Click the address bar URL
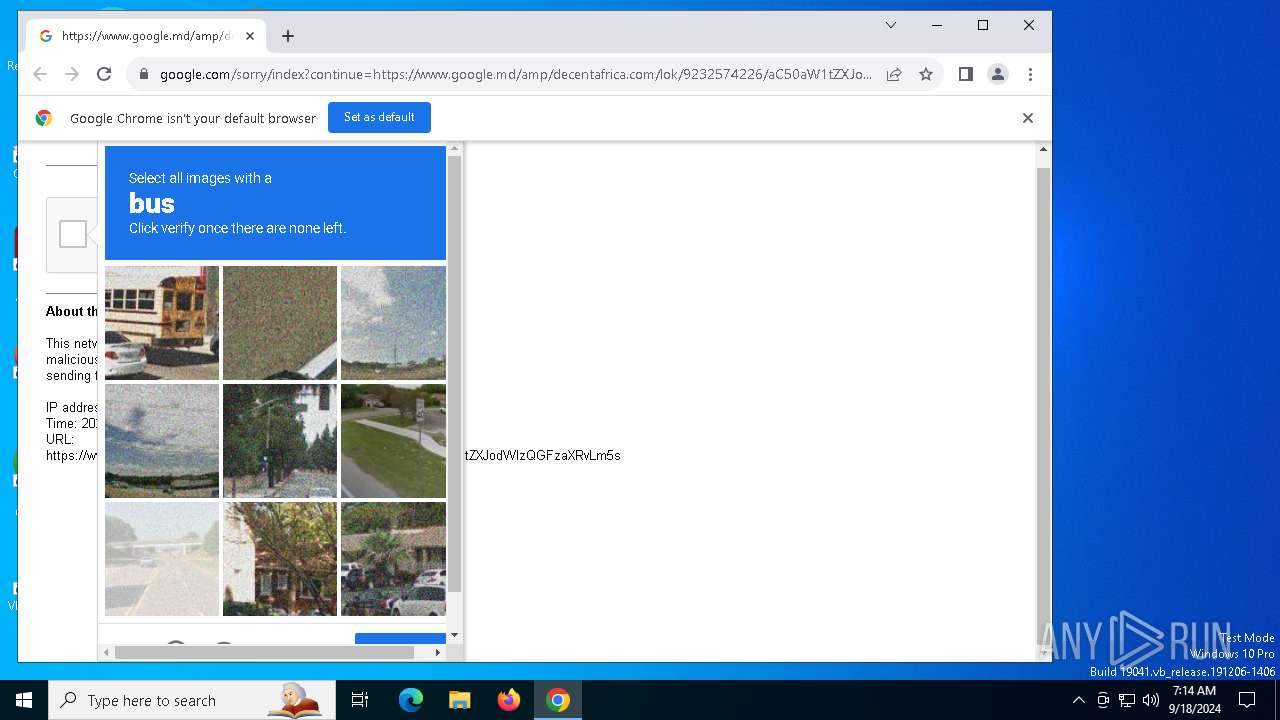The image size is (1280, 720). pyautogui.click(x=516, y=74)
